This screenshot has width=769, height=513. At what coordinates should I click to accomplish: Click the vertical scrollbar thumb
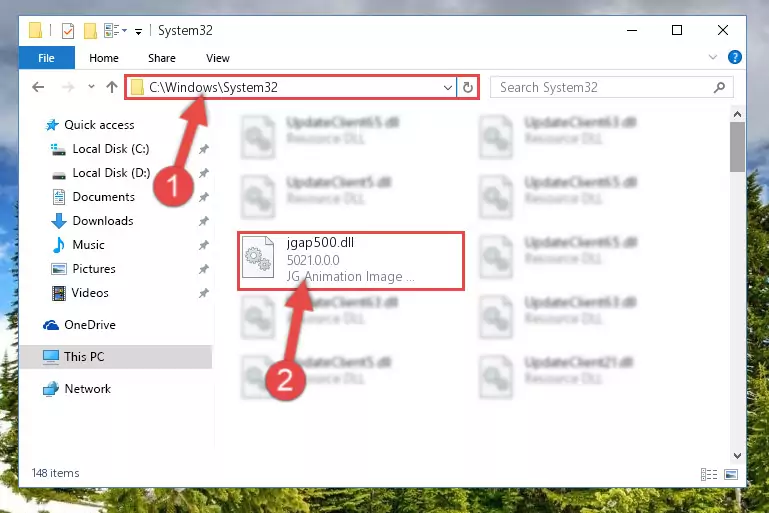(737, 147)
